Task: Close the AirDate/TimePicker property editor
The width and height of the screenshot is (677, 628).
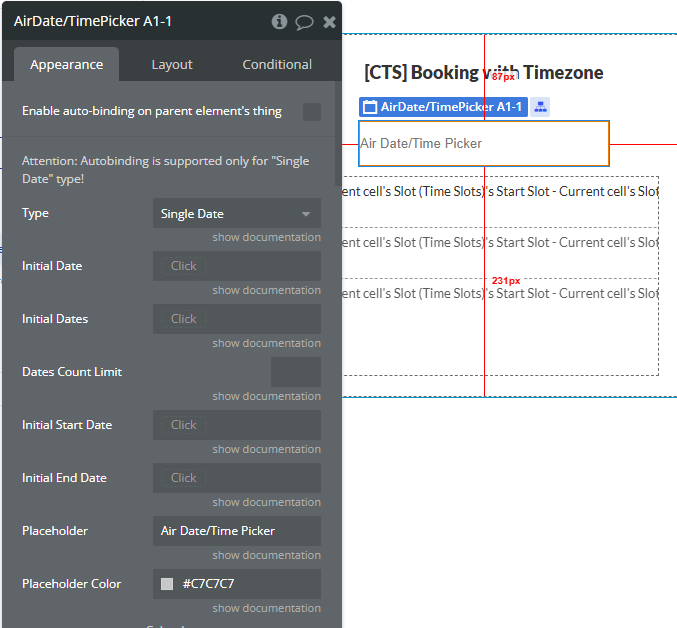Action: pyautogui.click(x=329, y=21)
